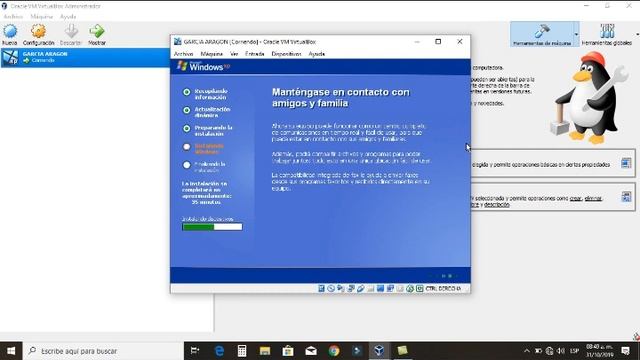Image resolution: width=640 pixels, height=360 pixels.
Task: Open Mail app from the taskbar
Action: pos(311,351)
